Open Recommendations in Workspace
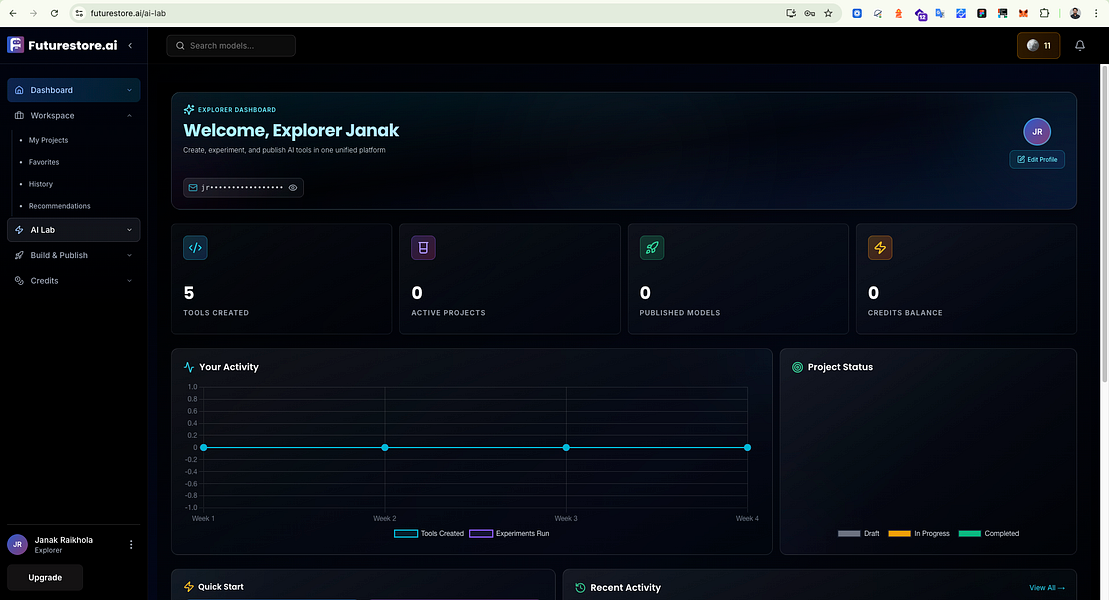The image size is (1109, 600). click(x=59, y=206)
